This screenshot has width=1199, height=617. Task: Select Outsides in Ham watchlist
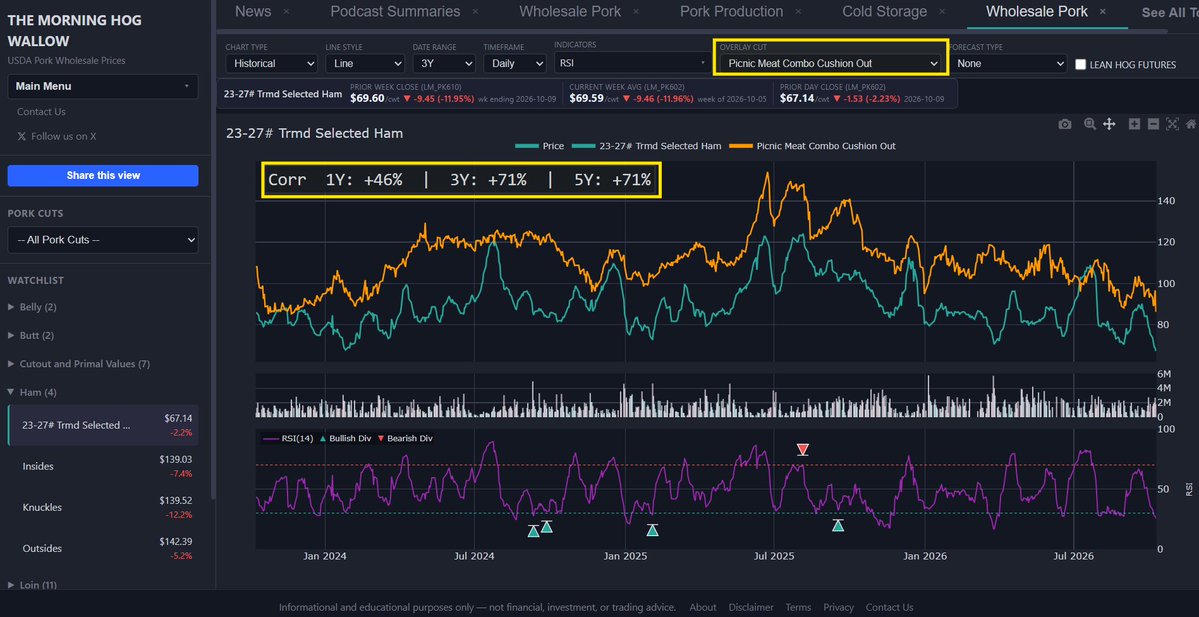(103, 549)
